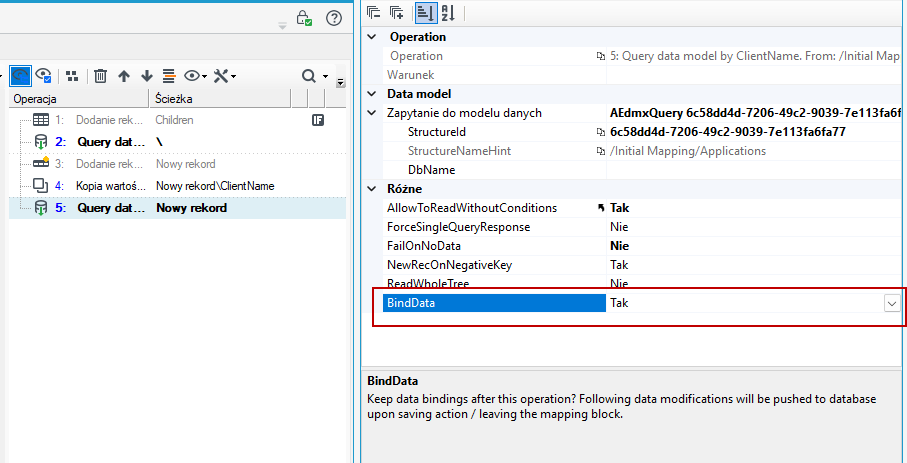Click the StructureId GUID value
This screenshot has width=907, height=463.
pos(728,132)
